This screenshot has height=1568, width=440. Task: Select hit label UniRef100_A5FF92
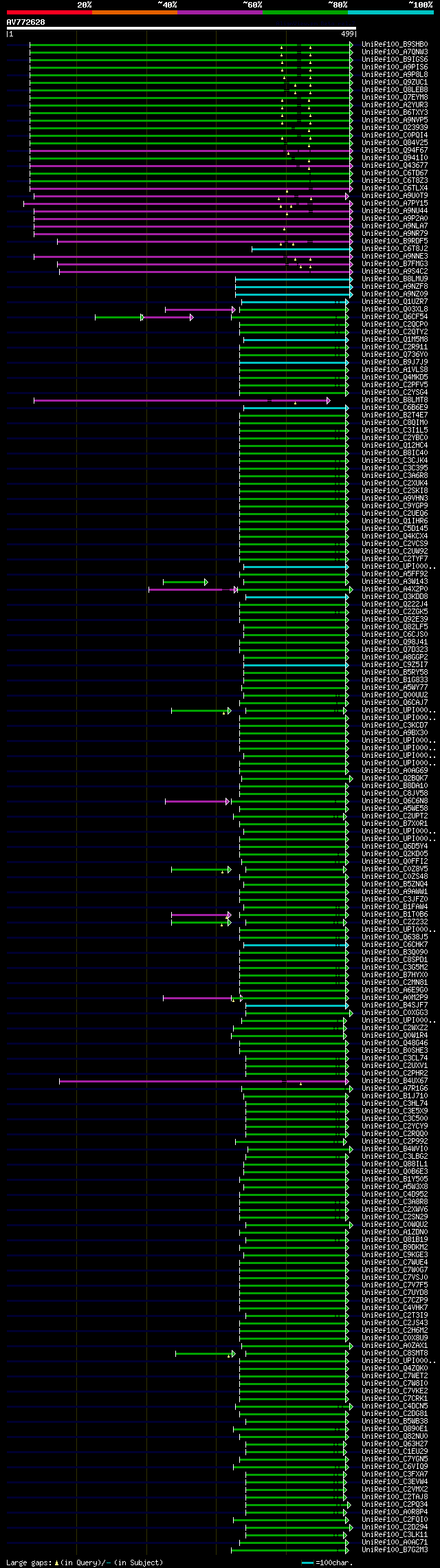pyautogui.click(x=395, y=574)
